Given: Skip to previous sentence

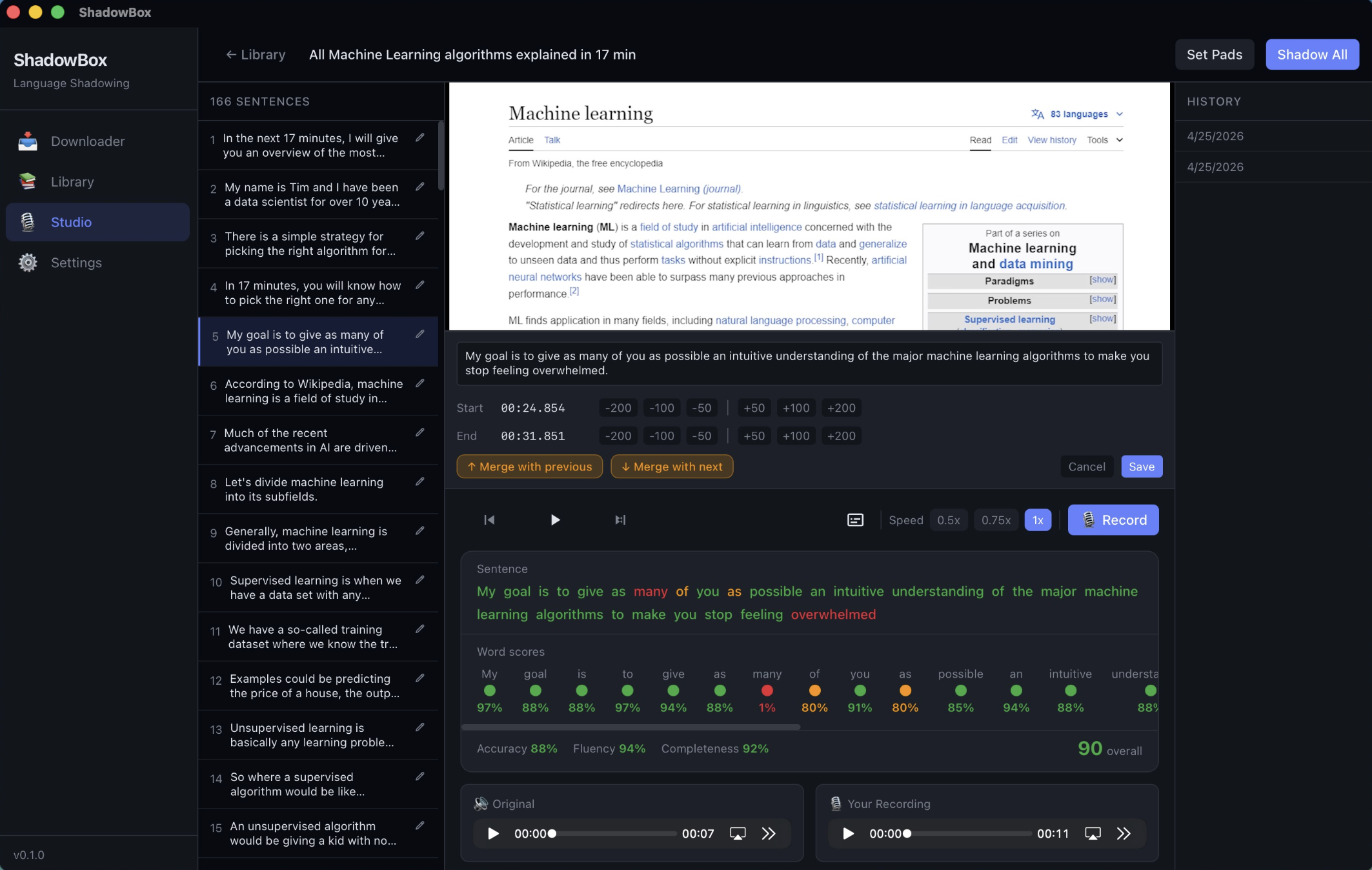Looking at the screenshot, I should point(489,520).
